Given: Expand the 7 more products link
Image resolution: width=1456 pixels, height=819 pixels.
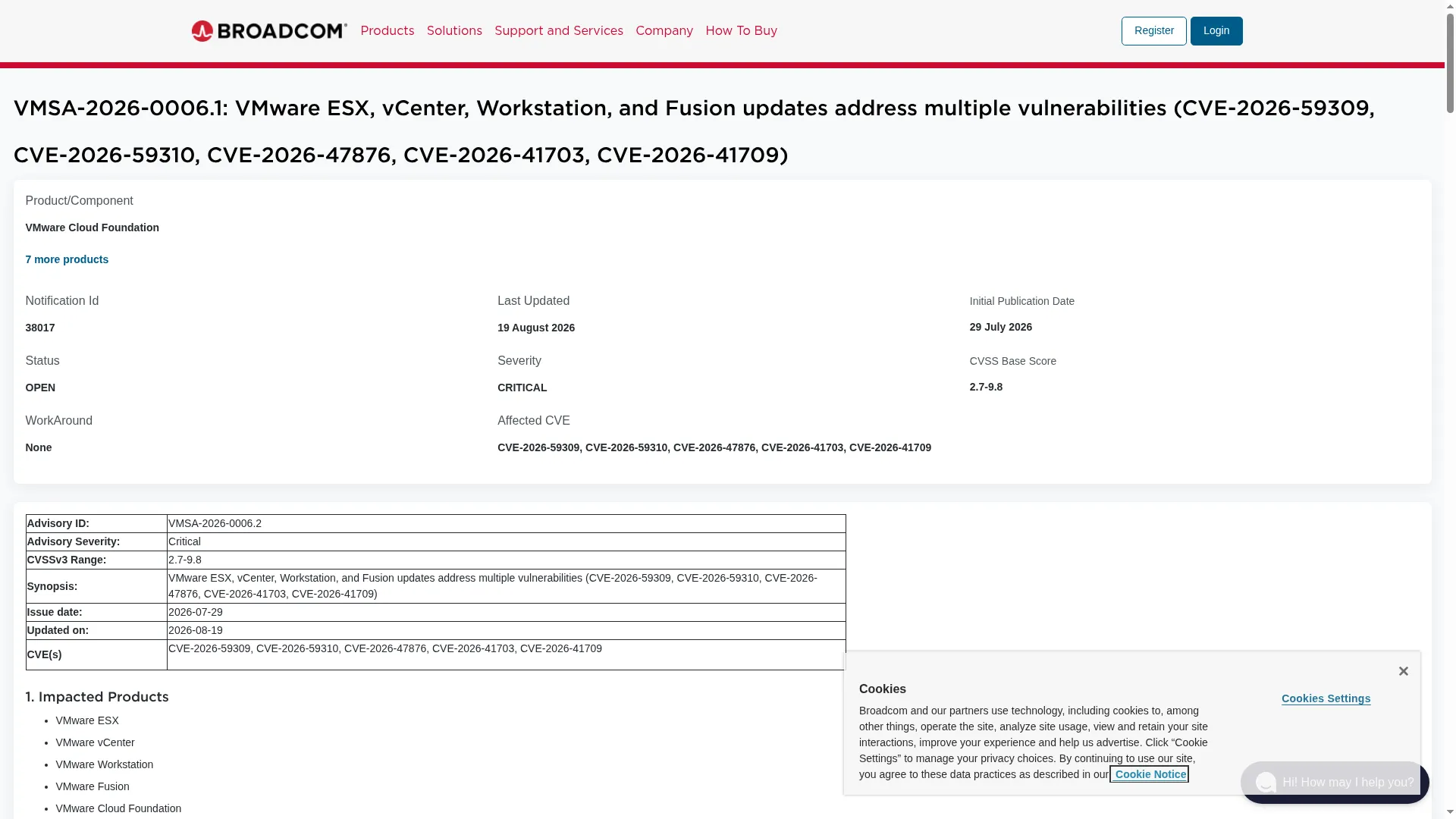Looking at the screenshot, I should coord(67,259).
